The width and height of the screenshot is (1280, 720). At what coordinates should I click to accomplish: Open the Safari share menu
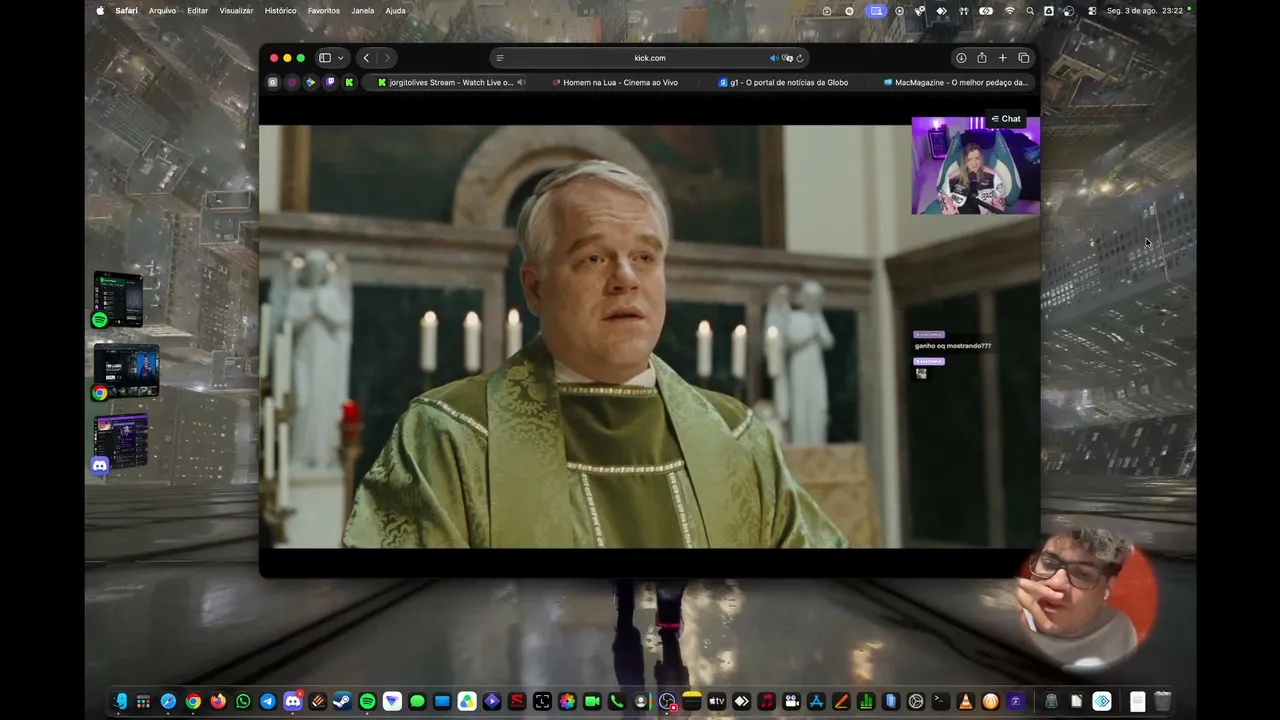click(x=982, y=58)
